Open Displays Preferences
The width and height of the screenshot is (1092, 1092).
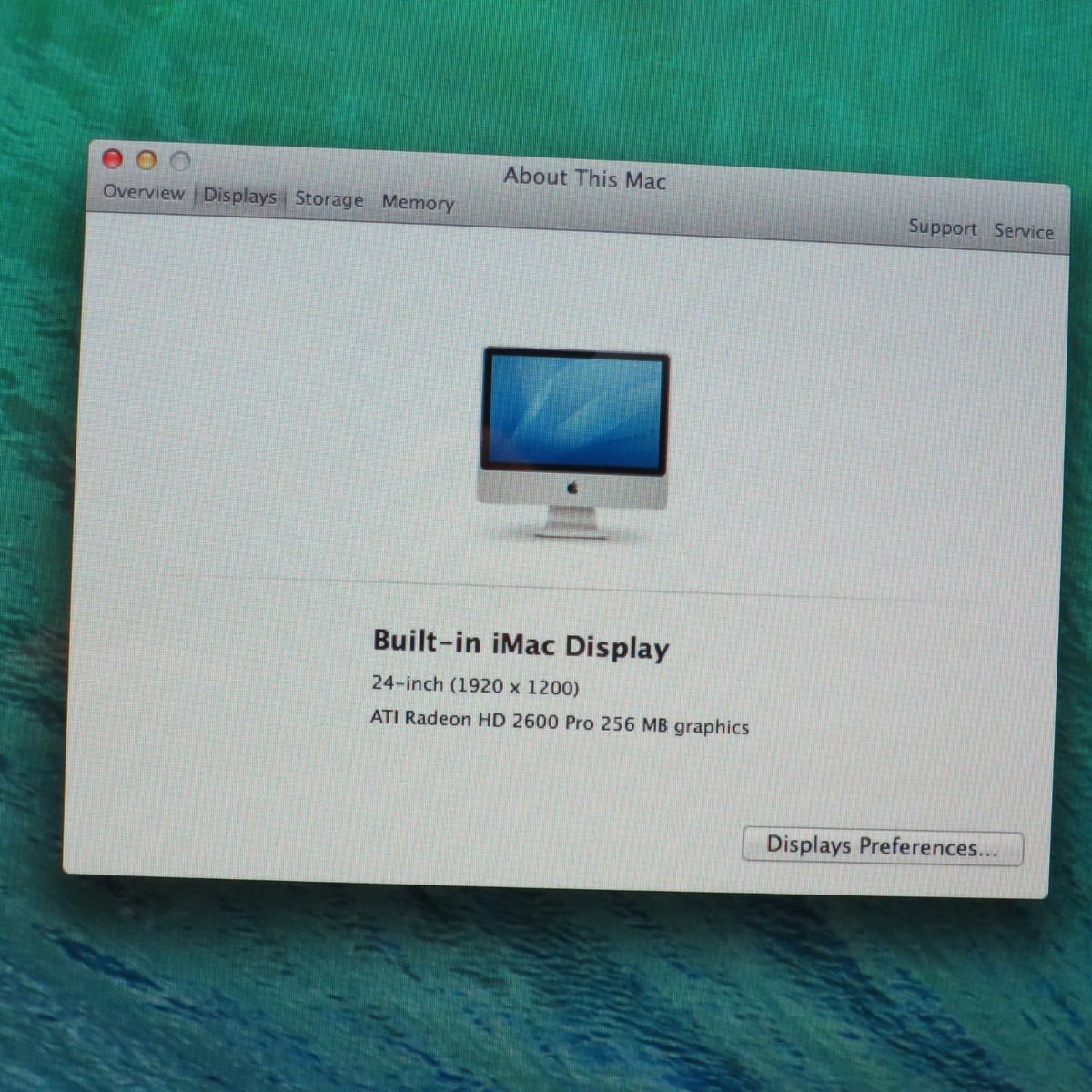pos(882,846)
